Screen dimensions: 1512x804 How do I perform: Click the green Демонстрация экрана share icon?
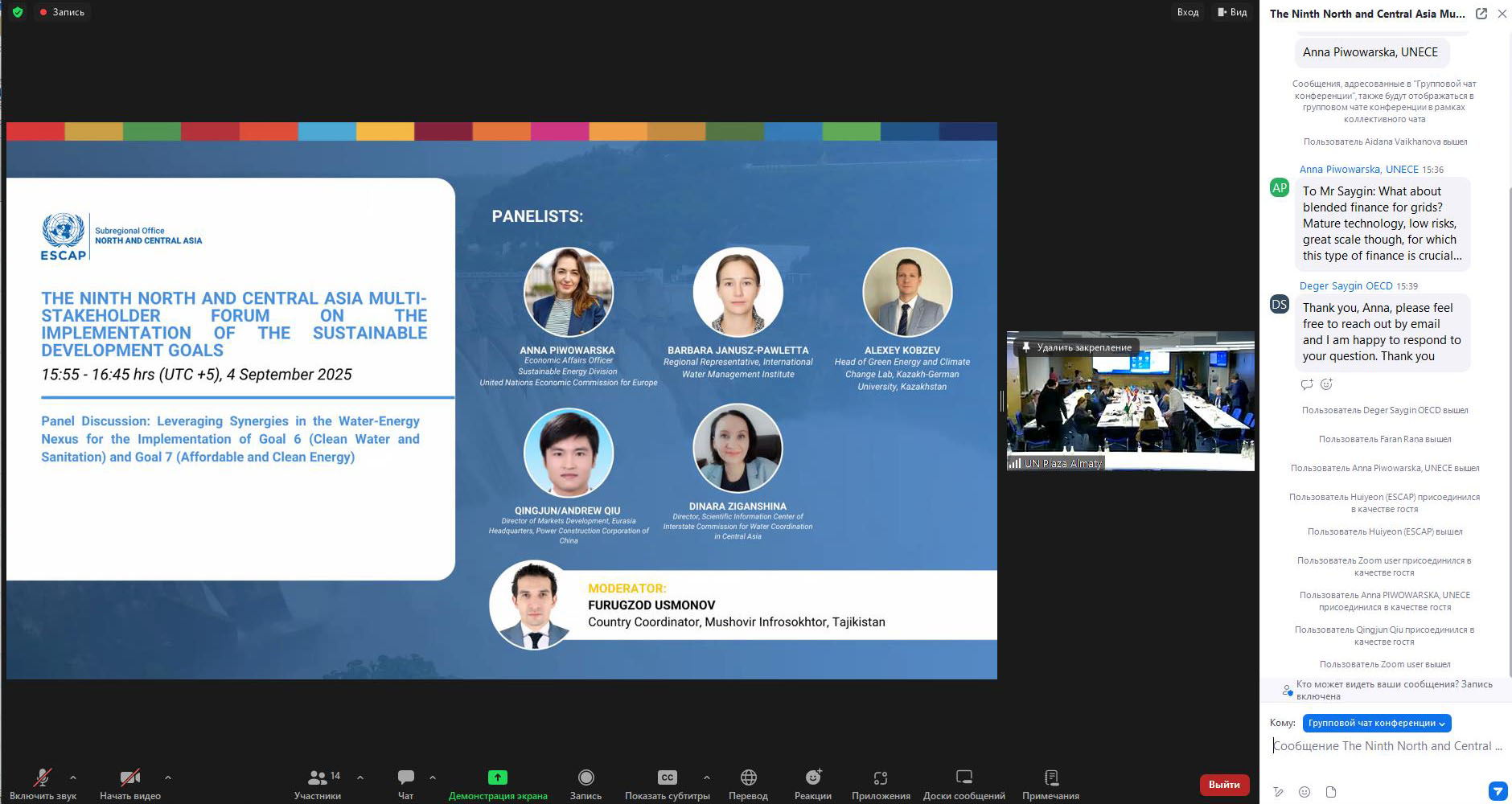498,777
